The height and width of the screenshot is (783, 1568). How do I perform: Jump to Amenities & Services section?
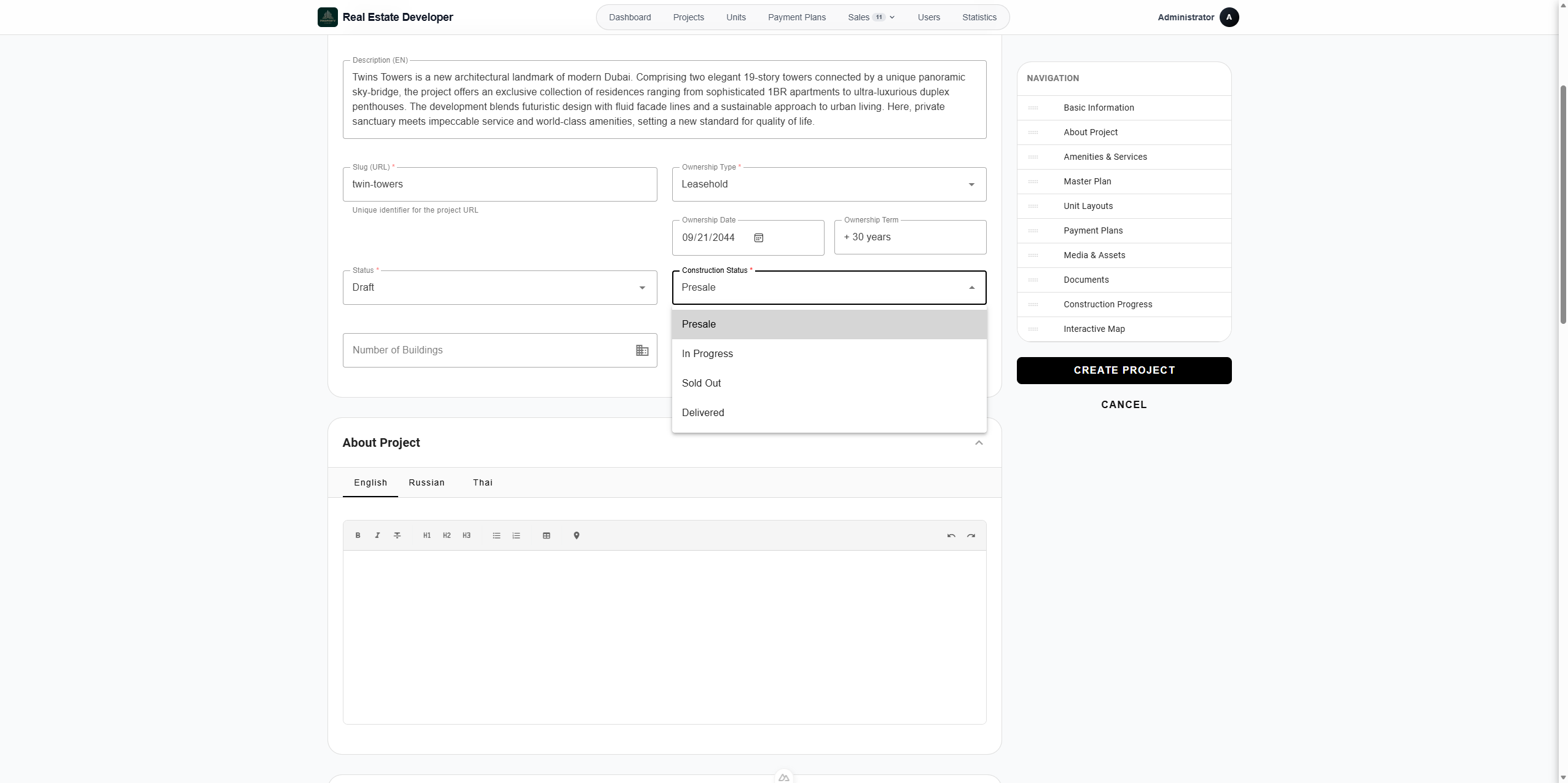[x=1105, y=157]
